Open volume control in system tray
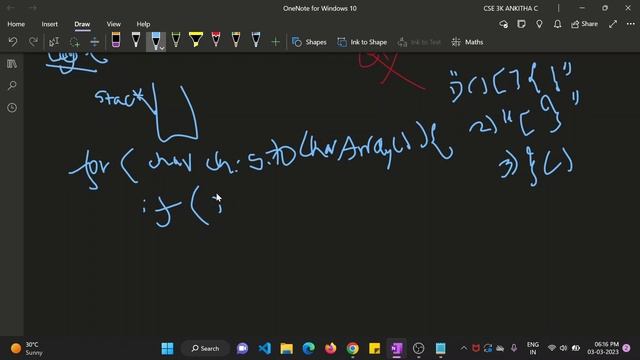Image resolution: width=640 pixels, height=360 pixels. pos(563,348)
